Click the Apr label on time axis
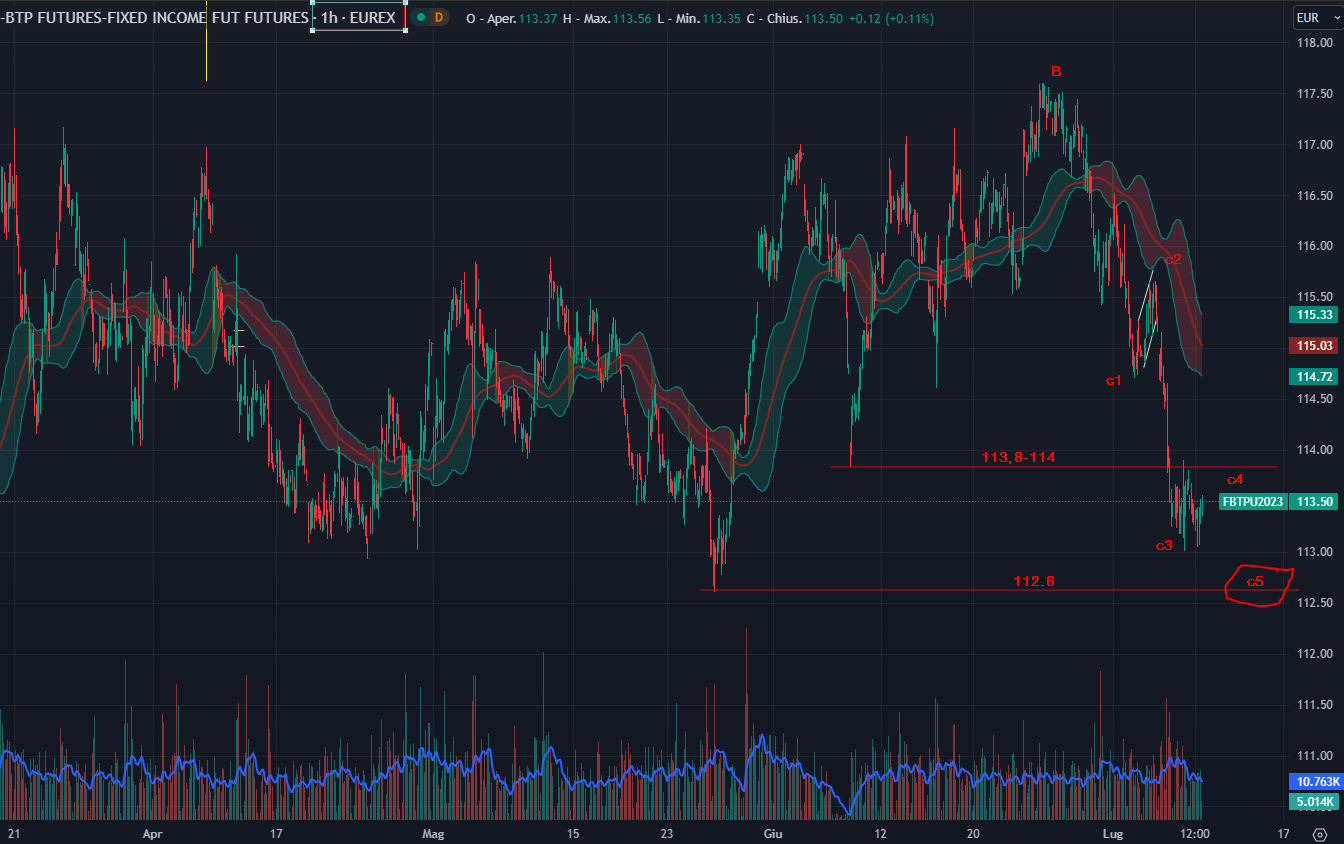This screenshot has height=844, width=1344. 152,833
